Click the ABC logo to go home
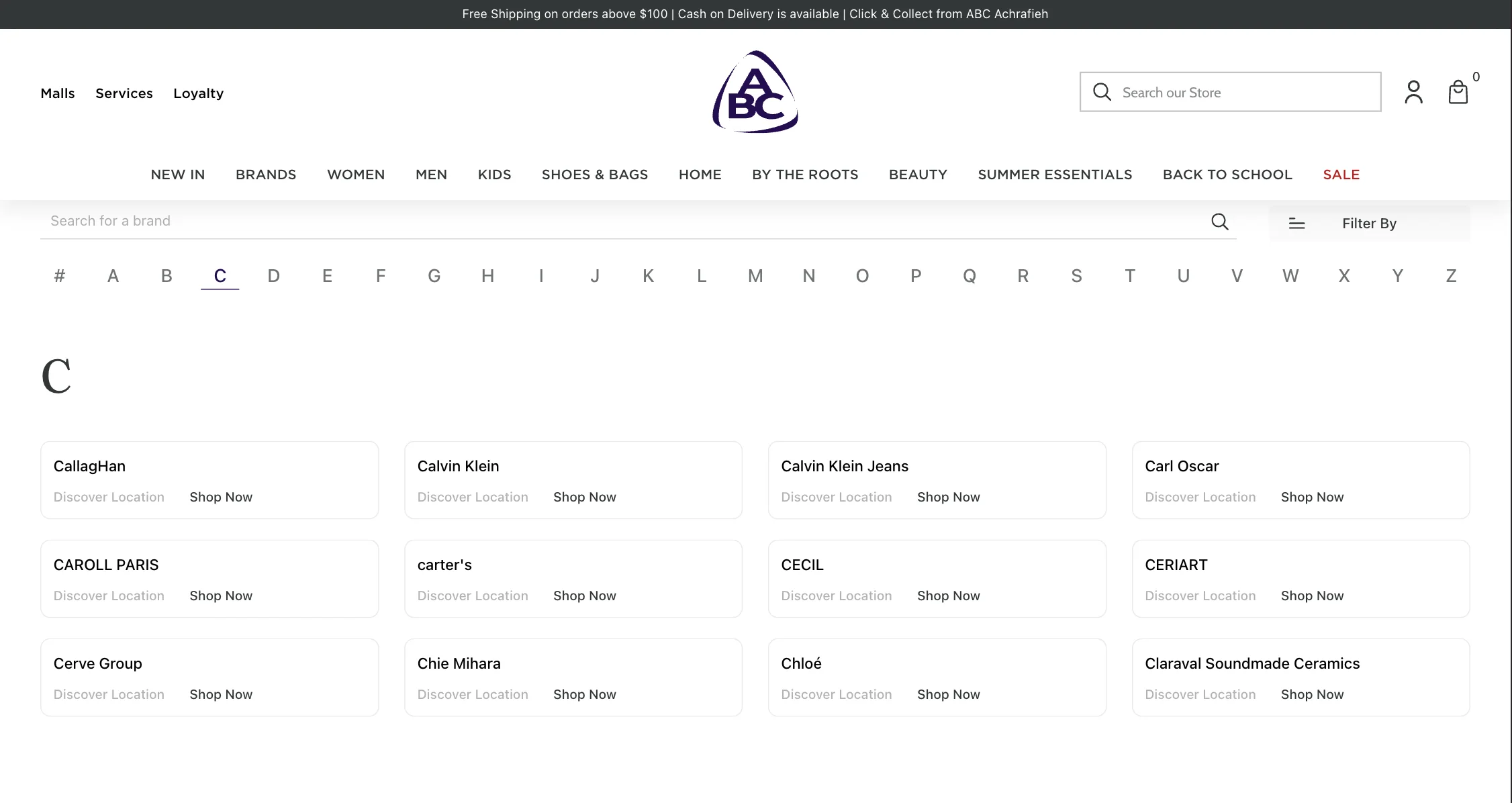 coord(755,92)
